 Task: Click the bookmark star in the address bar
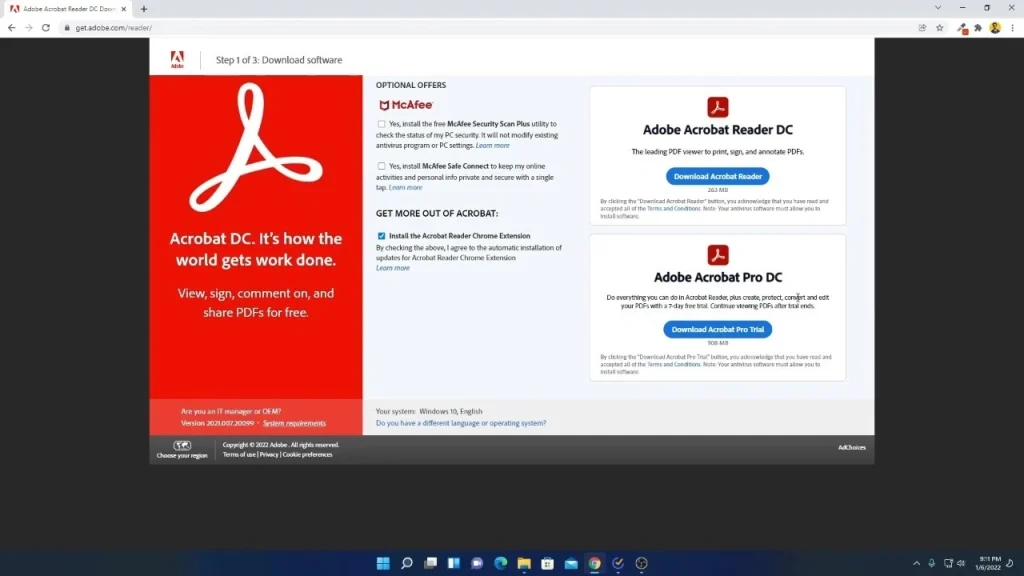tap(940, 28)
